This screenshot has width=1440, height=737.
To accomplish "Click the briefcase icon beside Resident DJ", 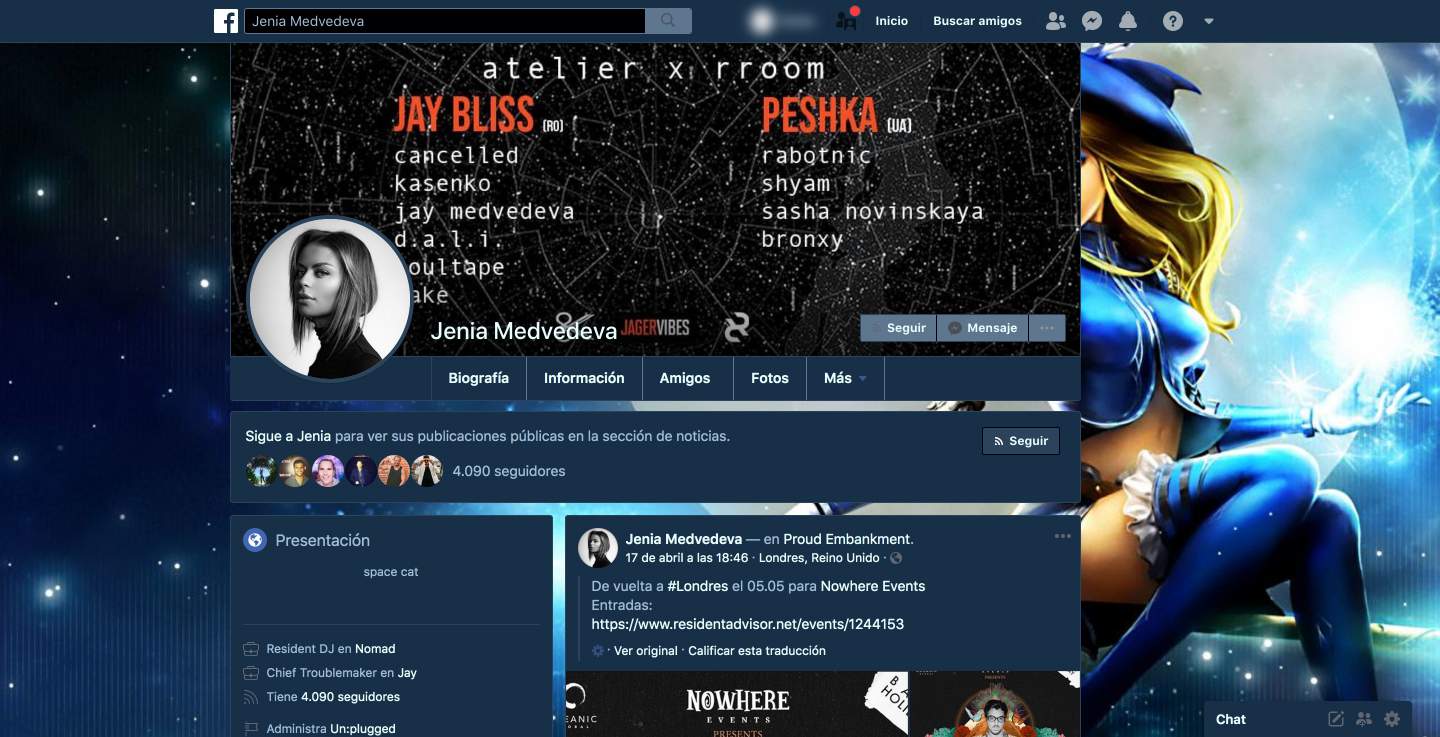I will 251,649.
